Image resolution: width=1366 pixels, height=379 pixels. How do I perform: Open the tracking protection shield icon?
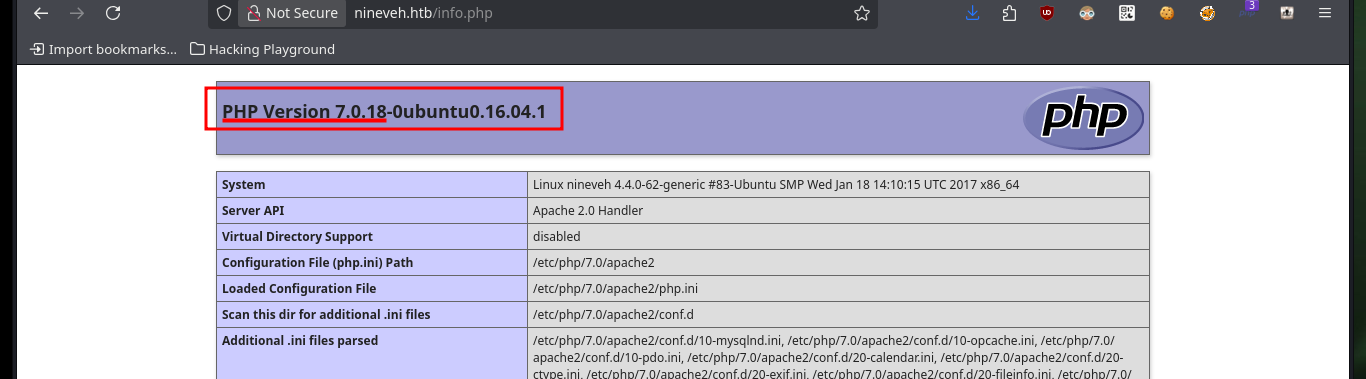coord(225,14)
